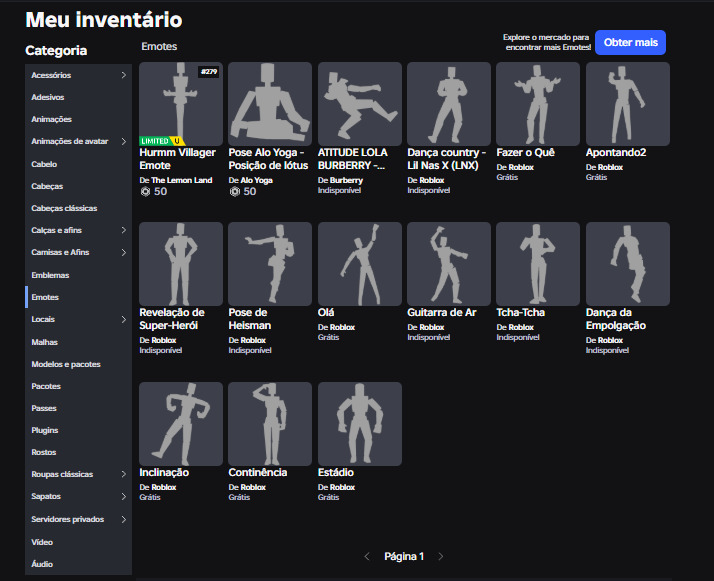714x581 pixels.
Task: Go to the previous page arrow
Action: pyautogui.click(x=367, y=556)
